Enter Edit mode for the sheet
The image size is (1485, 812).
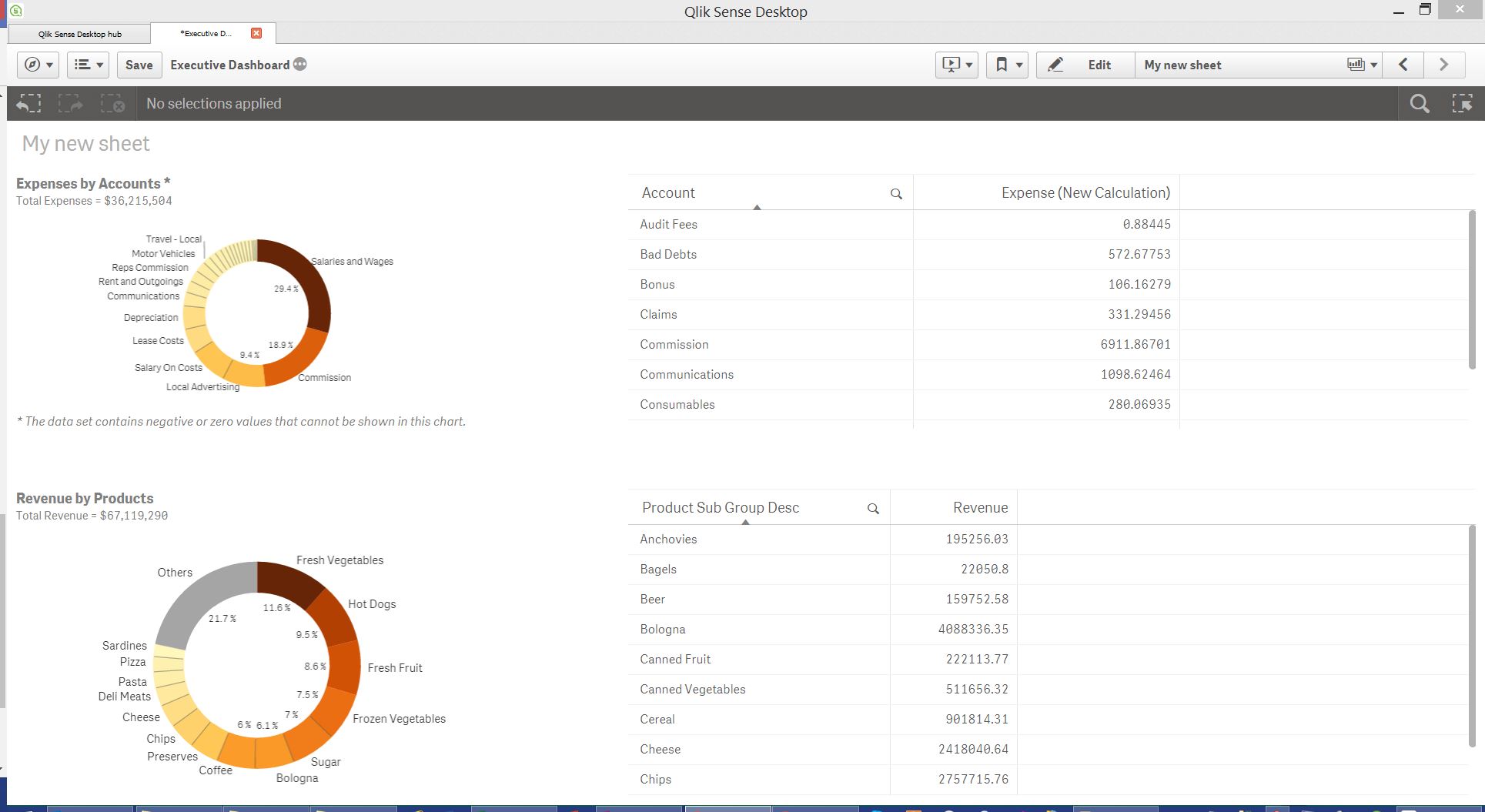coord(1085,65)
